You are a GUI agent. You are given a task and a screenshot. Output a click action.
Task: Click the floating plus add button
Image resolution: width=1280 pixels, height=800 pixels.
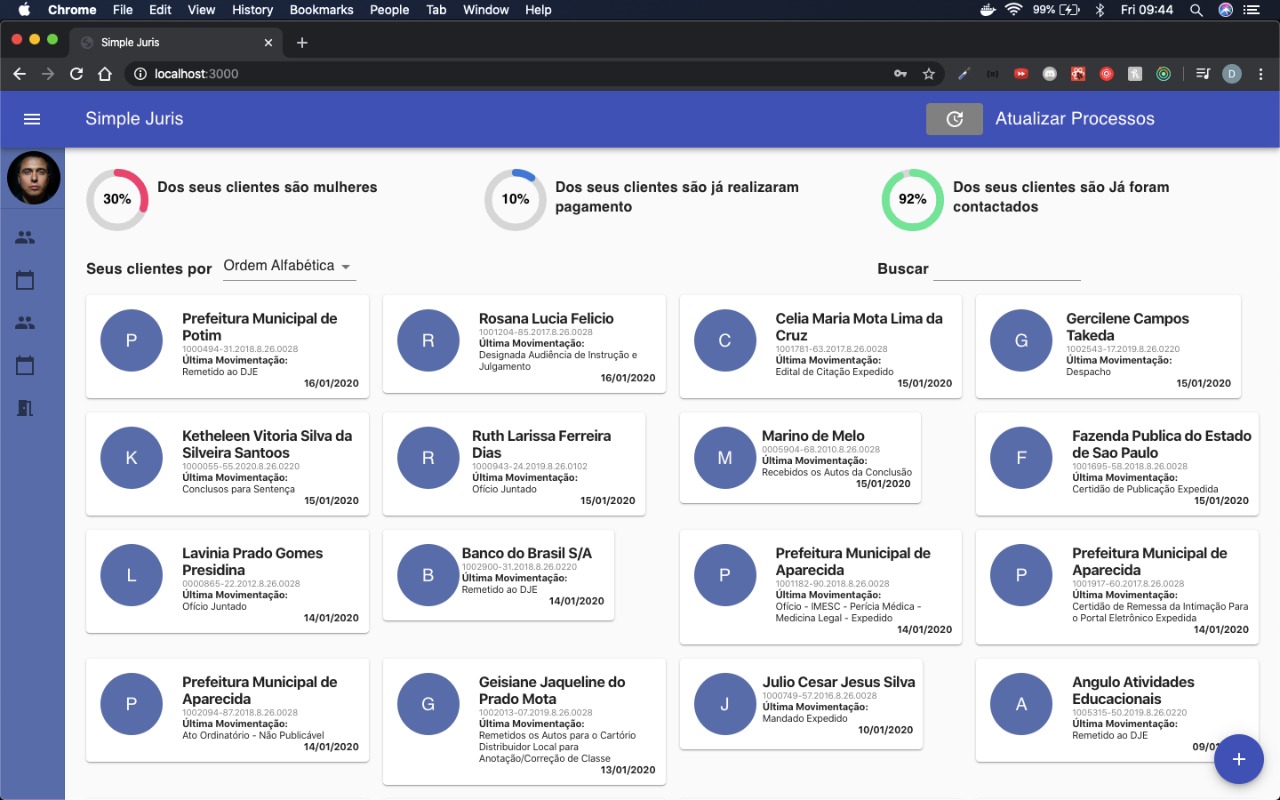pos(1239,759)
